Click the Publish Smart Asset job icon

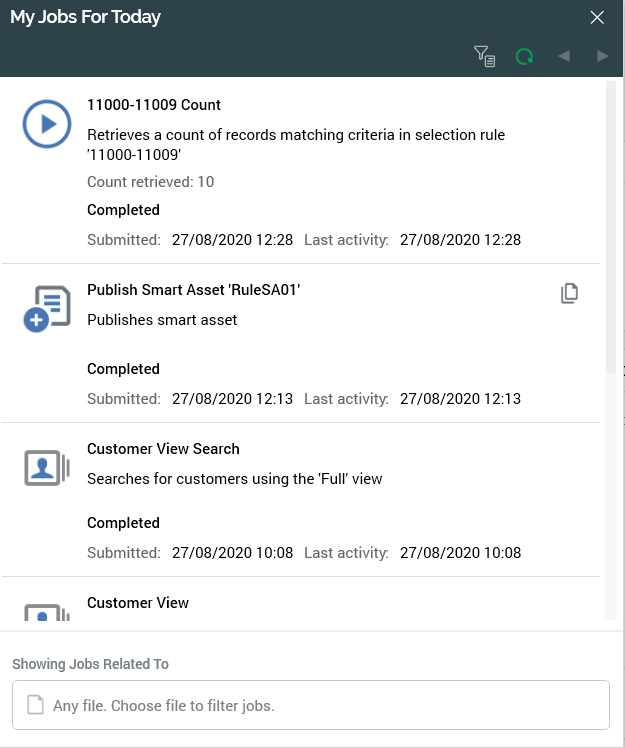[x=47, y=309]
